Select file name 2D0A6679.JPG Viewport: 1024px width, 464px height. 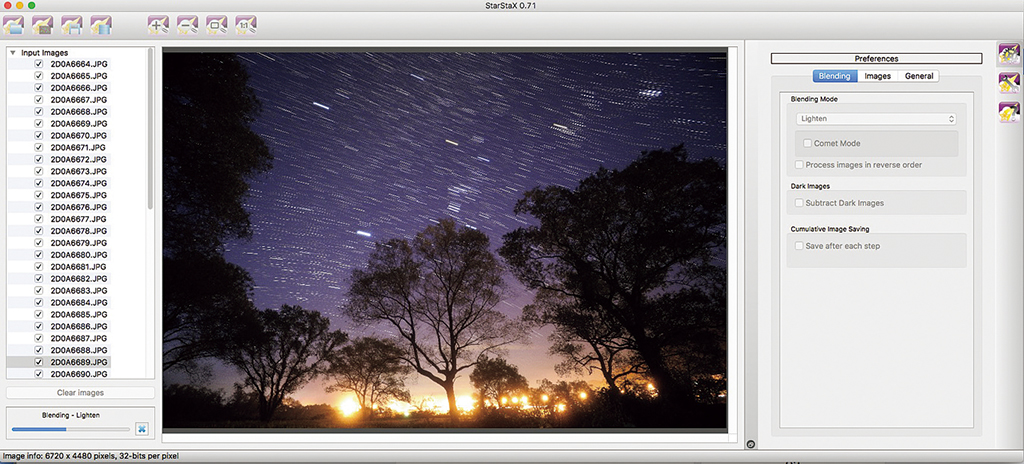[79, 242]
